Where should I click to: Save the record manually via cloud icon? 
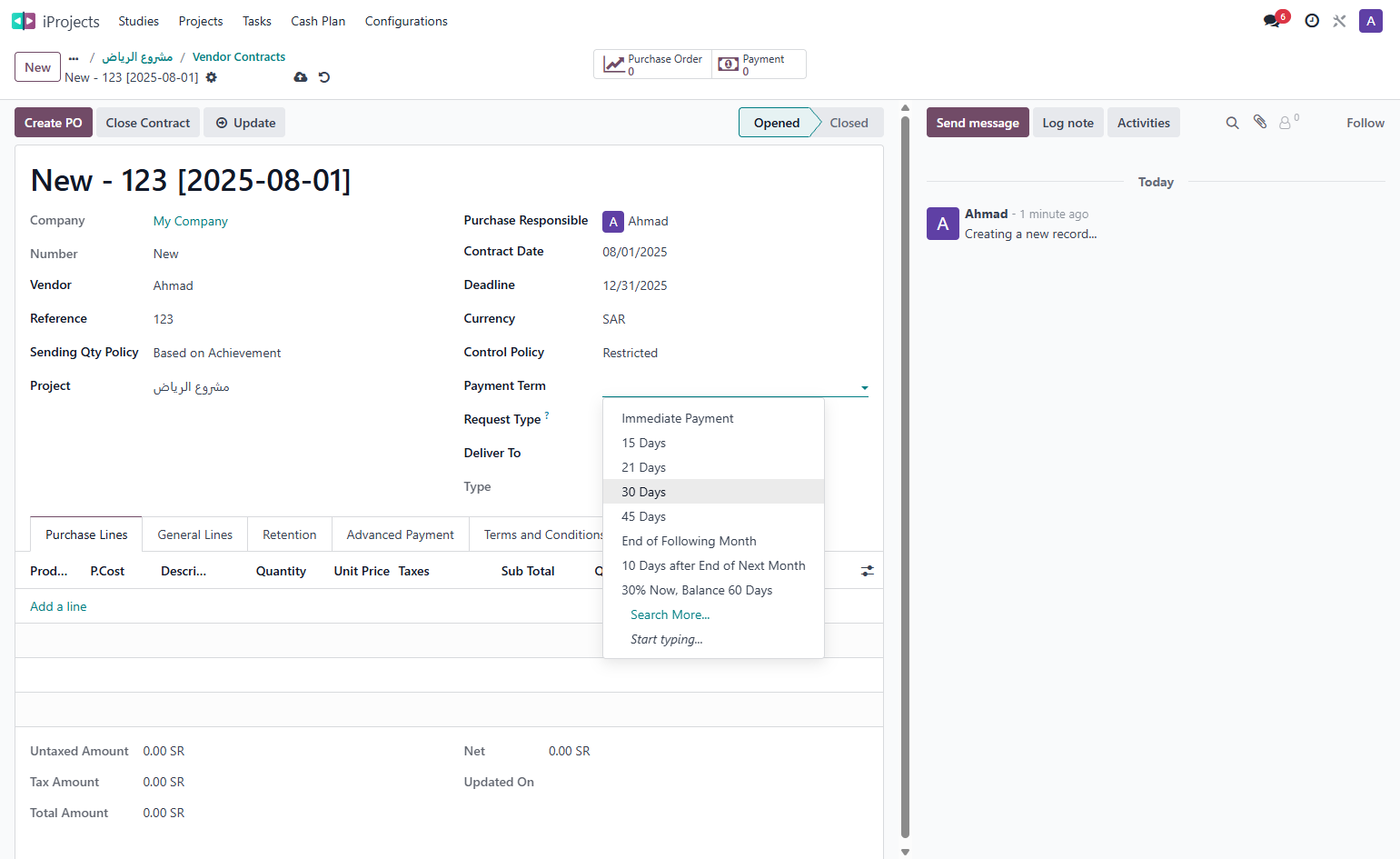(301, 77)
